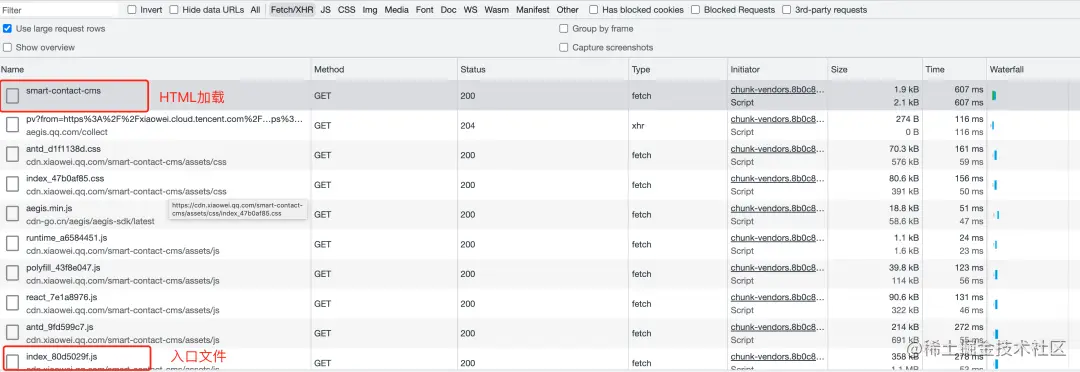Toggle the Hide data URLs checkbox

tap(174, 10)
